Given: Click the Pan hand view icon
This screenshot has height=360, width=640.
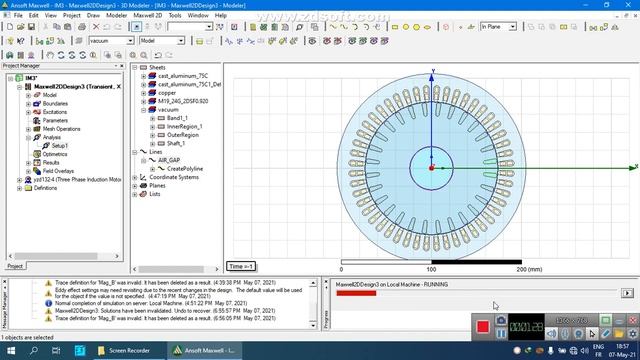Looking at the screenshot, I should (50, 55).
